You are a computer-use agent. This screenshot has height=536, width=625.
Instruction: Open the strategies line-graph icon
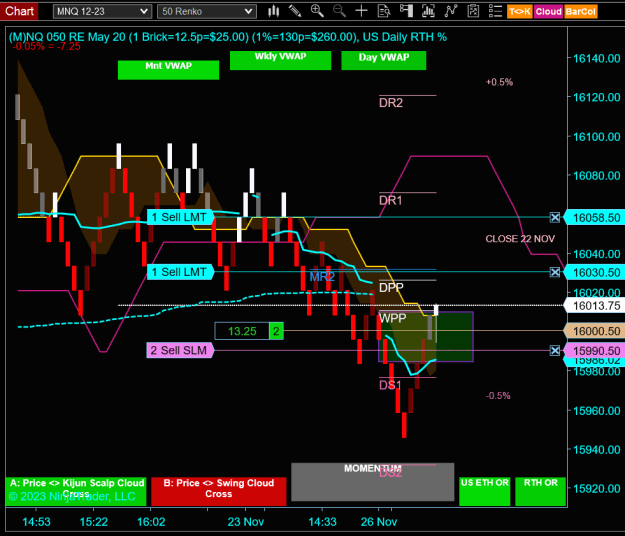pos(451,11)
